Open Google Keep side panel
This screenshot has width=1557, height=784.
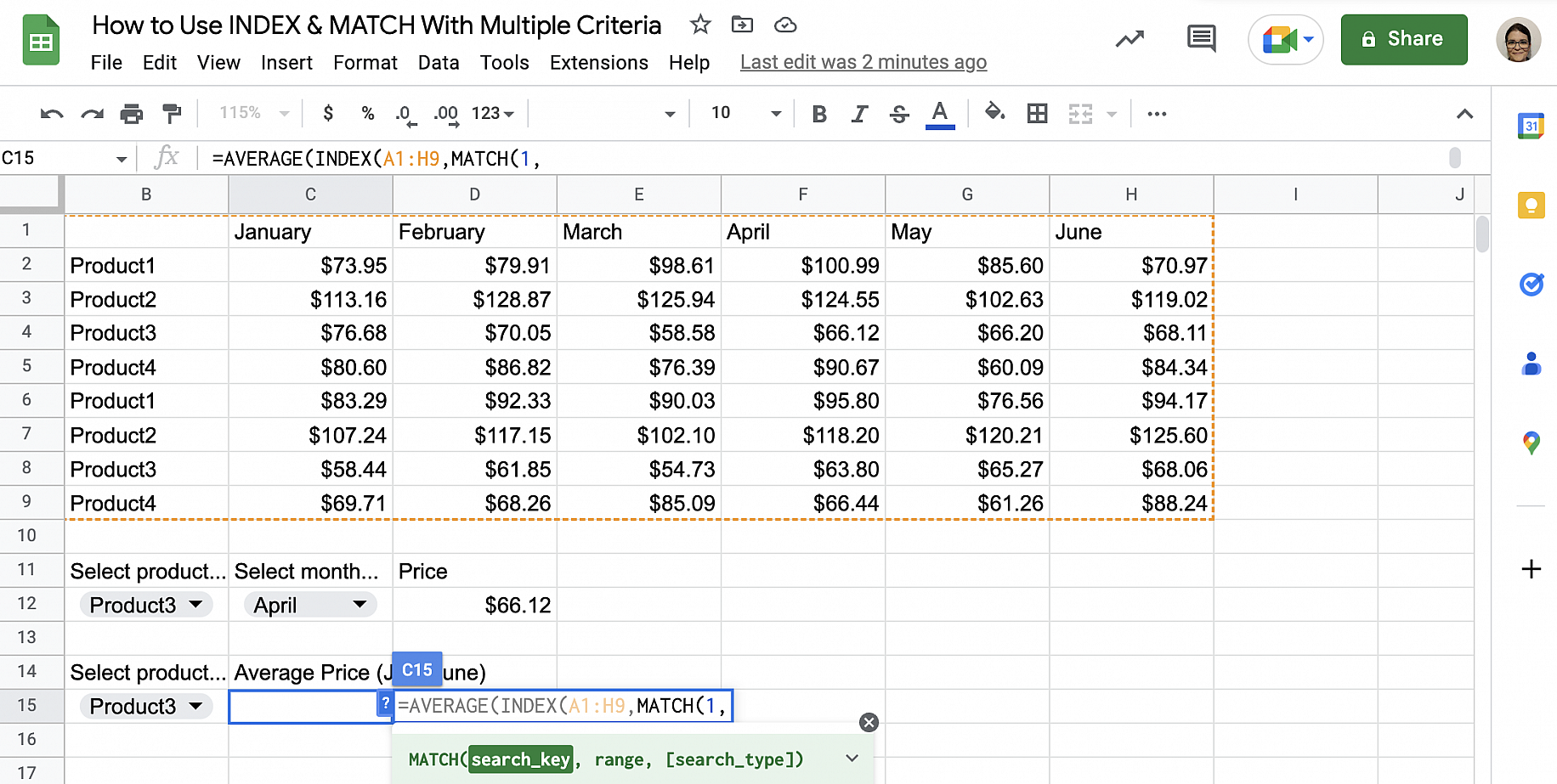click(x=1531, y=205)
